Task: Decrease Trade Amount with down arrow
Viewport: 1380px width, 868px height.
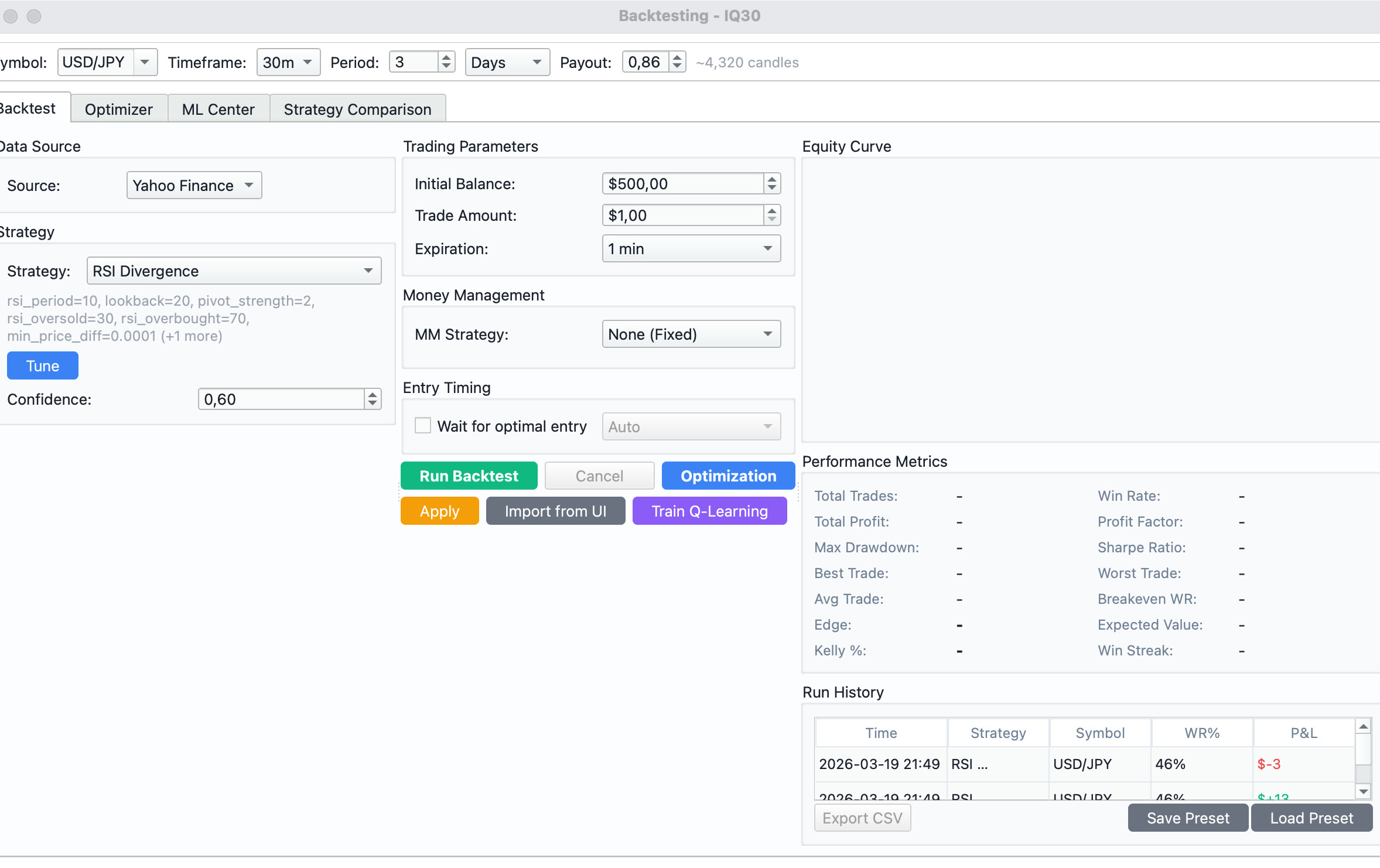Action: [772, 220]
